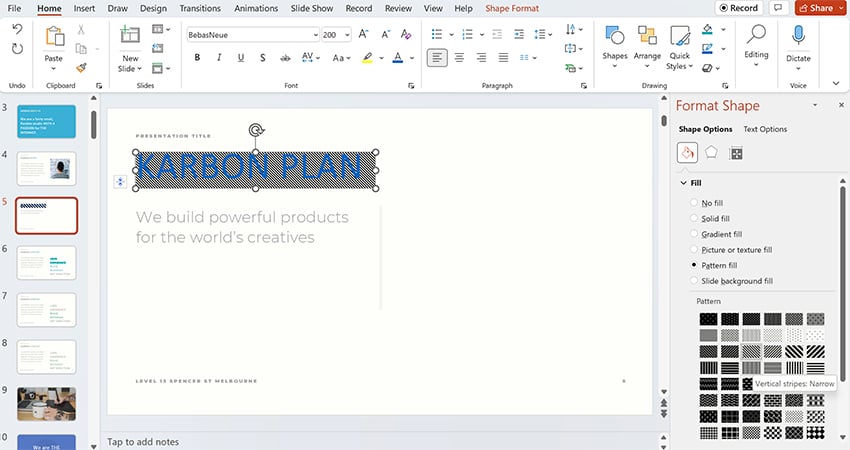Select the No fill radio button

(695, 203)
